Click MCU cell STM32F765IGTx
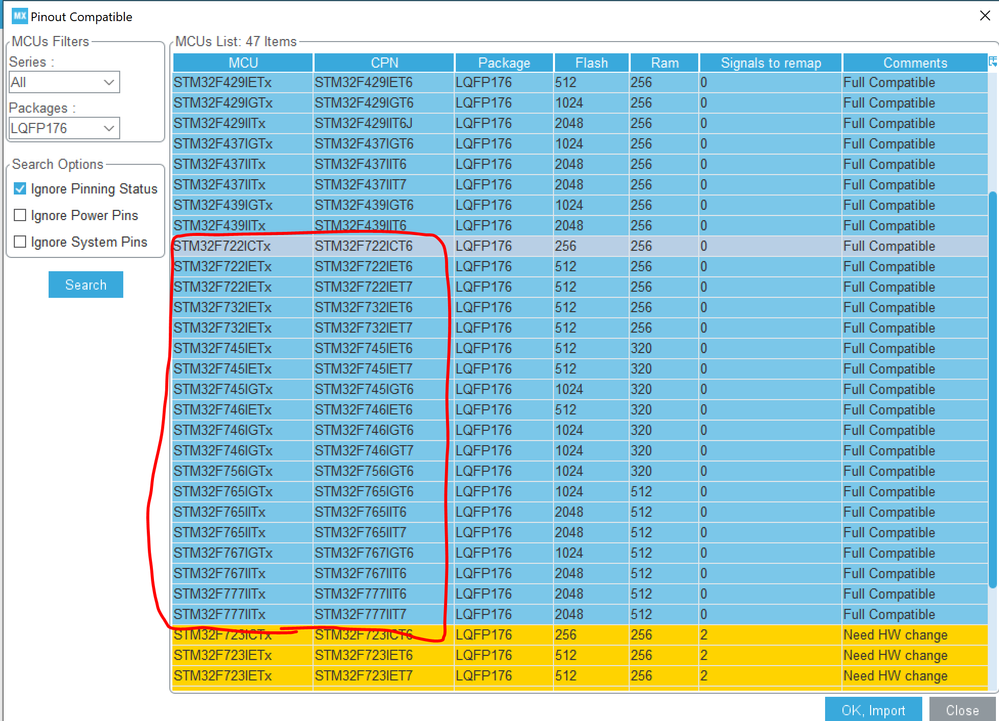999x721 pixels. 243,492
